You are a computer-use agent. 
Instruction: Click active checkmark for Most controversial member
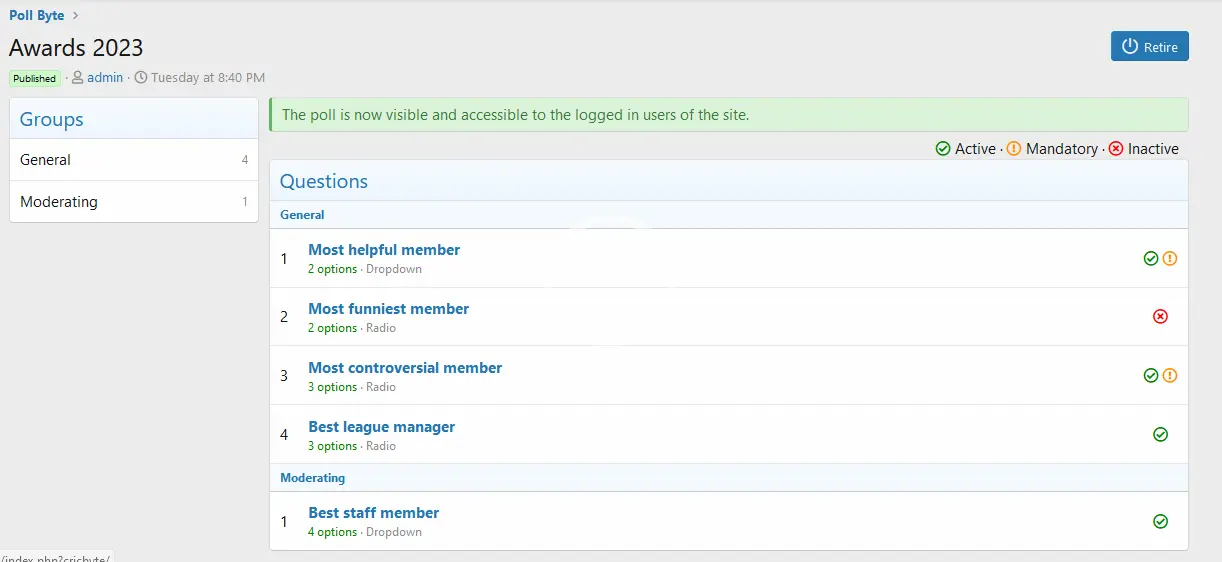[1151, 376]
